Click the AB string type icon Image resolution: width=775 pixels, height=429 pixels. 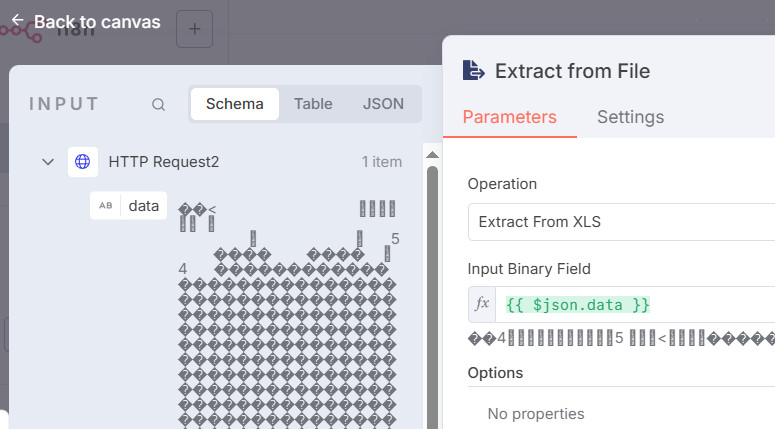tap(106, 206)
